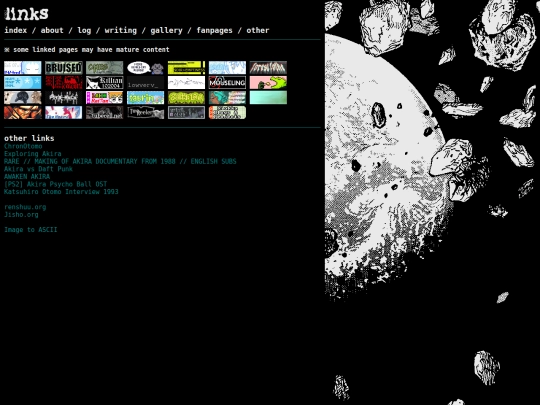Screen dimensions: 540x405
Task: Open the about page
Action: pyautogui.click(x=52, y=30)
